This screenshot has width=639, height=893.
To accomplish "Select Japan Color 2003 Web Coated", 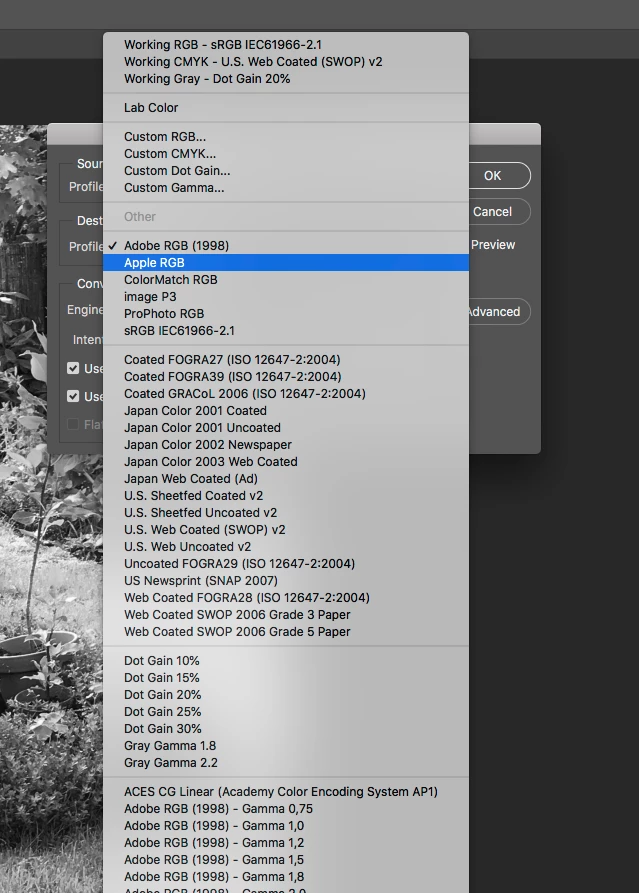I will [286, 462].
